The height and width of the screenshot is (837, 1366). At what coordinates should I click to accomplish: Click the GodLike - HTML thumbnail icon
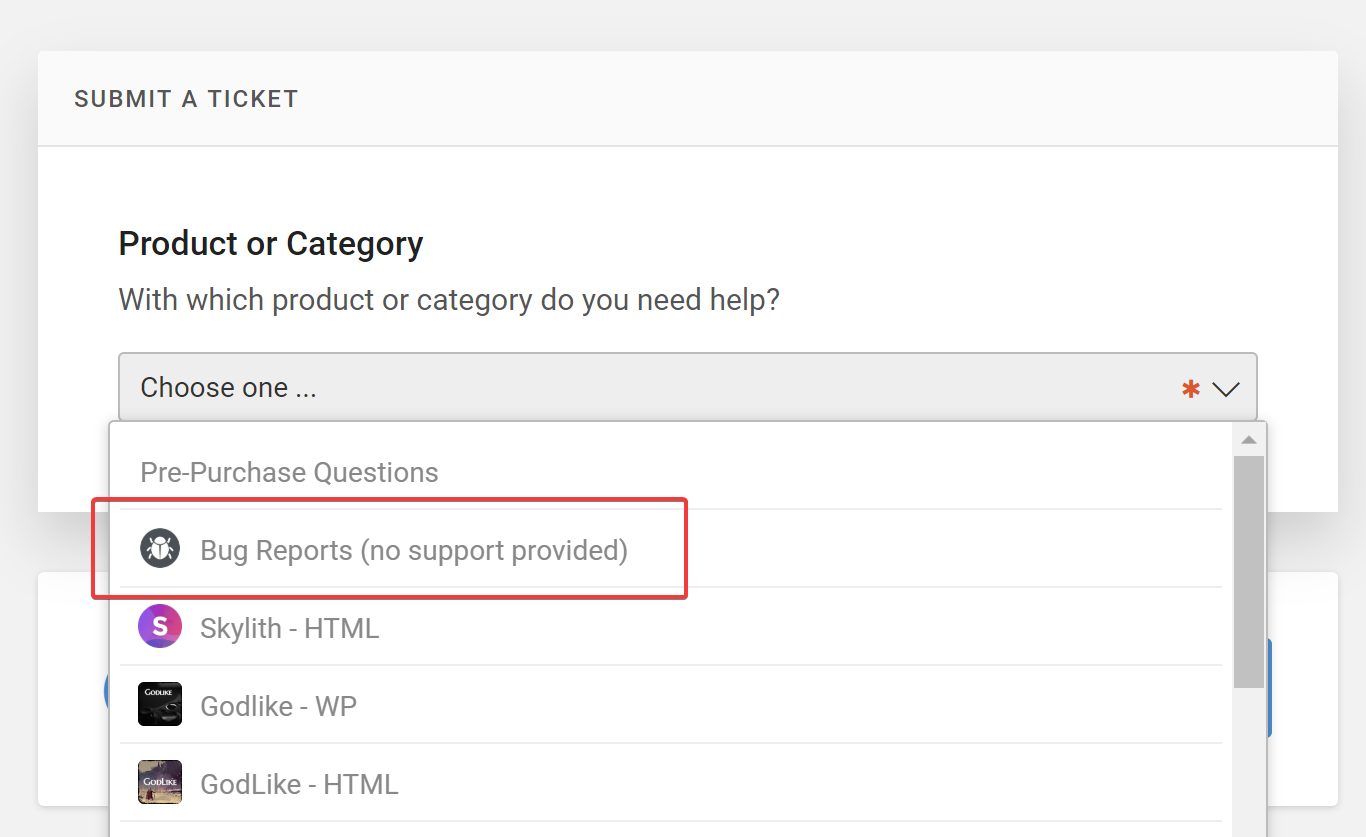coord(160,783)
